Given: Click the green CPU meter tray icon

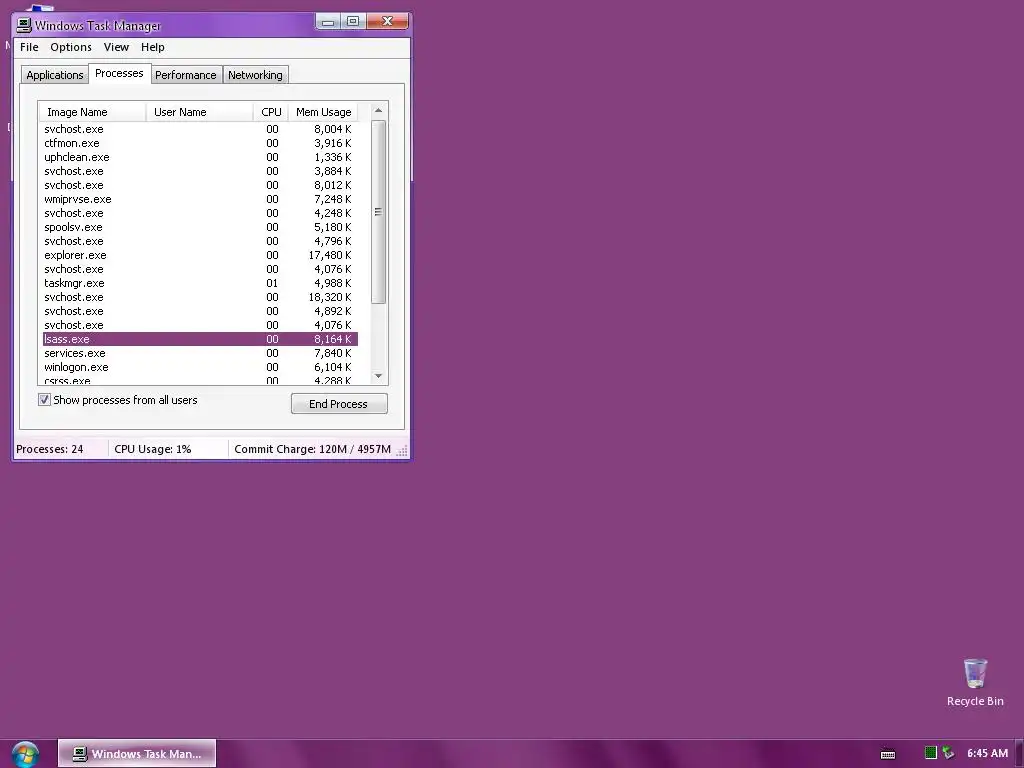Looking at the screenshot, I should coord(931,753).
